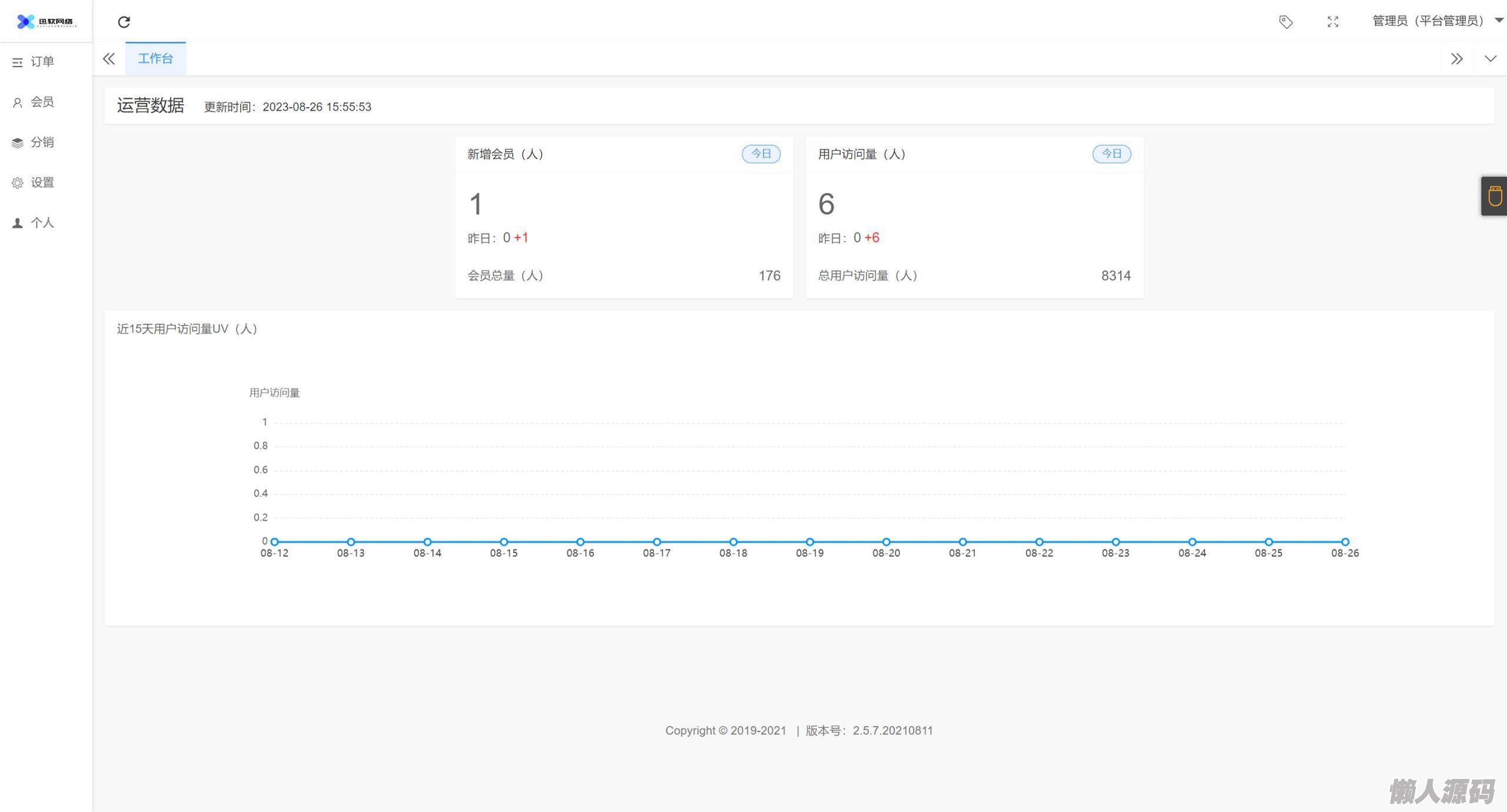Open the dark floating widget on right edge
Screen dimensions: 1507x812
[1494, 196]
